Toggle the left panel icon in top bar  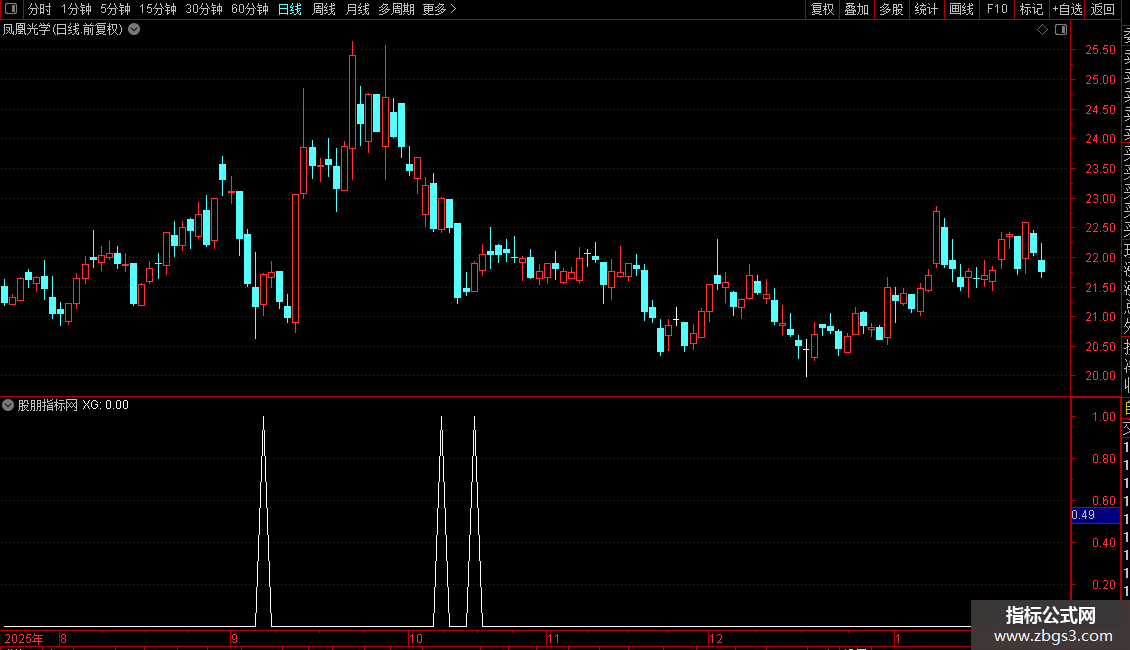(11, 9)
